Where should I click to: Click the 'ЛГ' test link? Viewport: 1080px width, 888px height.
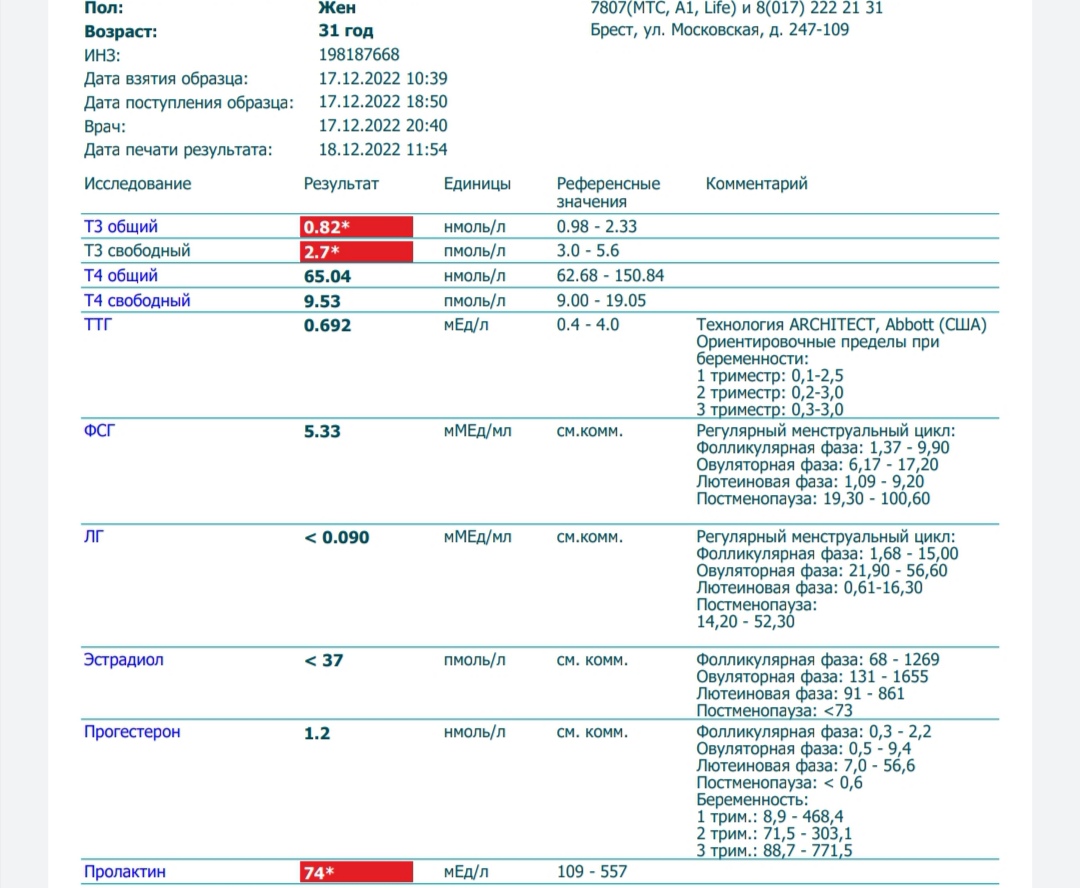pos(94,537)
